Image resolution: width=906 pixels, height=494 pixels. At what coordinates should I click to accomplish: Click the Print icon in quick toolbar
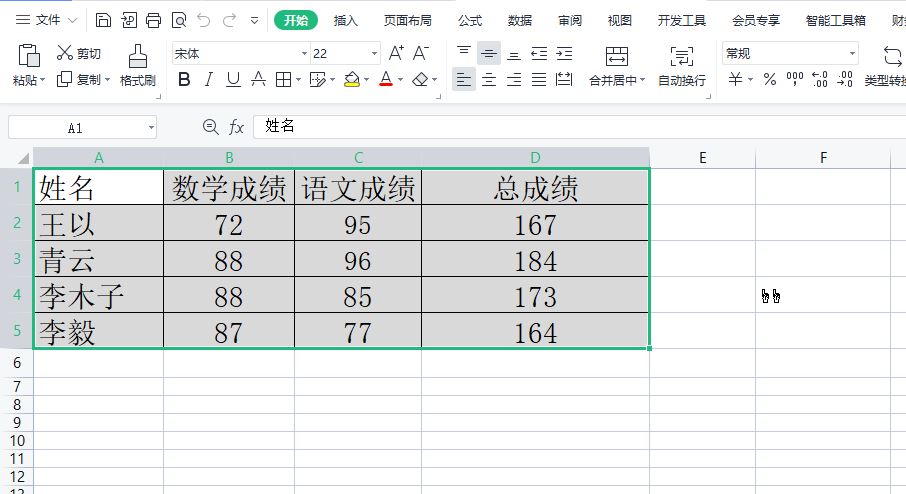click(153, 20)
